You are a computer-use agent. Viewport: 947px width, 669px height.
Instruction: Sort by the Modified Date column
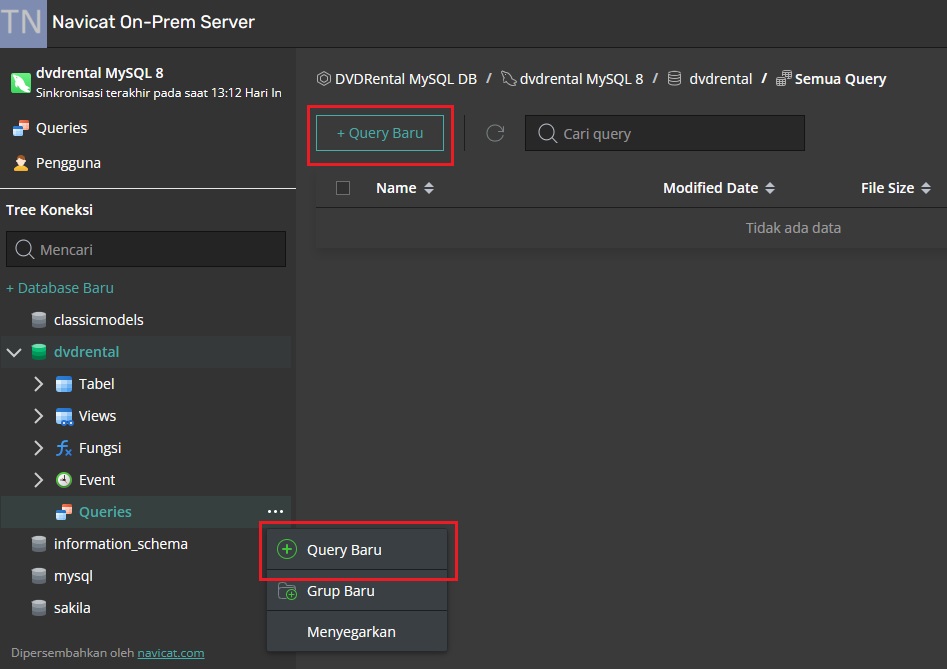tap(719, 188)
